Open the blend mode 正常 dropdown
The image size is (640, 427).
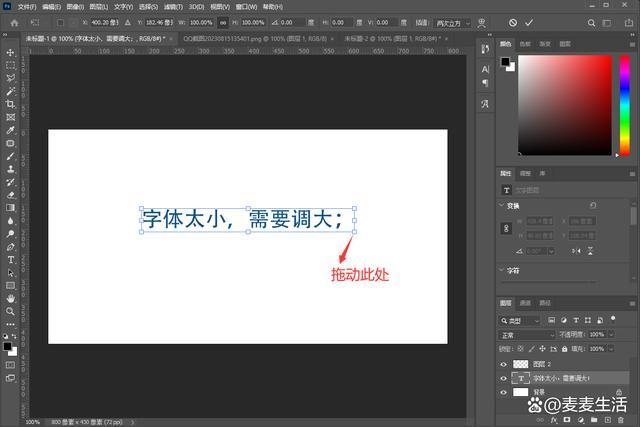point(527,335)
